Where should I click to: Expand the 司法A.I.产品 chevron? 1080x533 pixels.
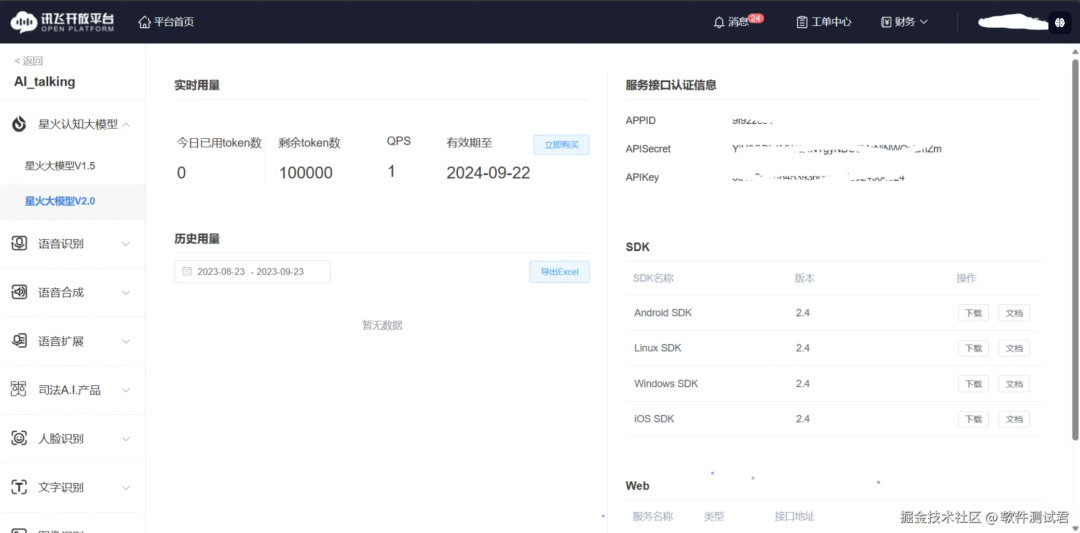click(x=126, y=390)
